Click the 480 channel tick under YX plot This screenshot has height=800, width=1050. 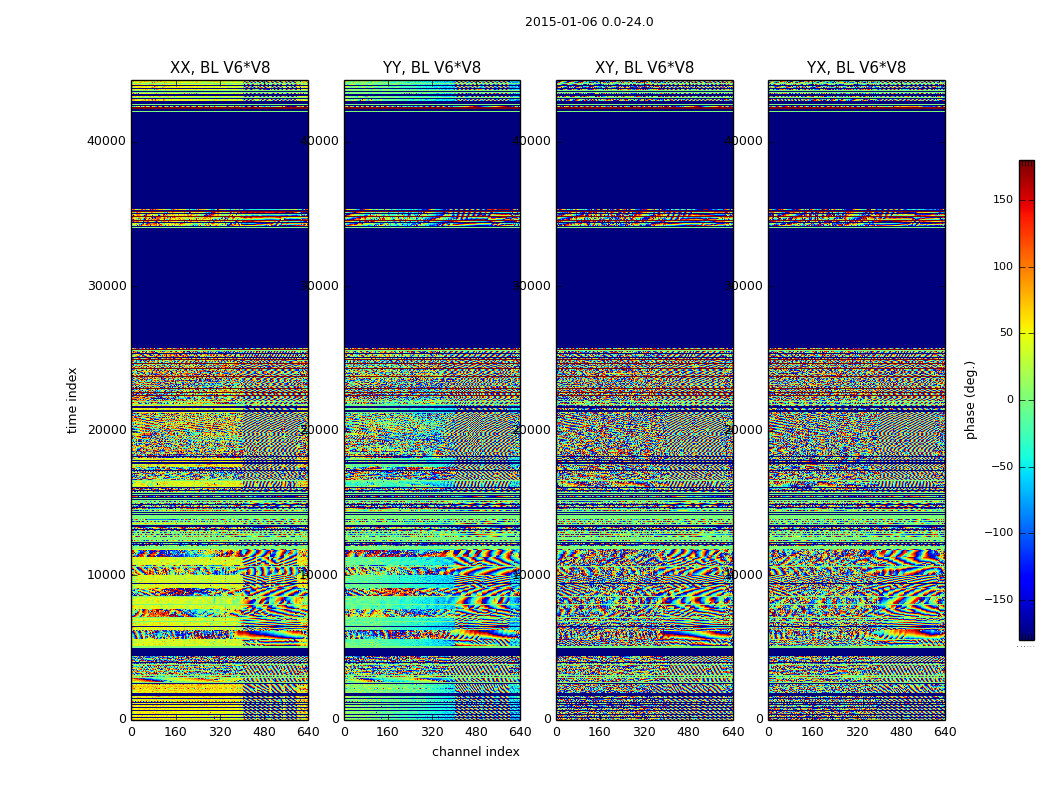pos(901,732)
